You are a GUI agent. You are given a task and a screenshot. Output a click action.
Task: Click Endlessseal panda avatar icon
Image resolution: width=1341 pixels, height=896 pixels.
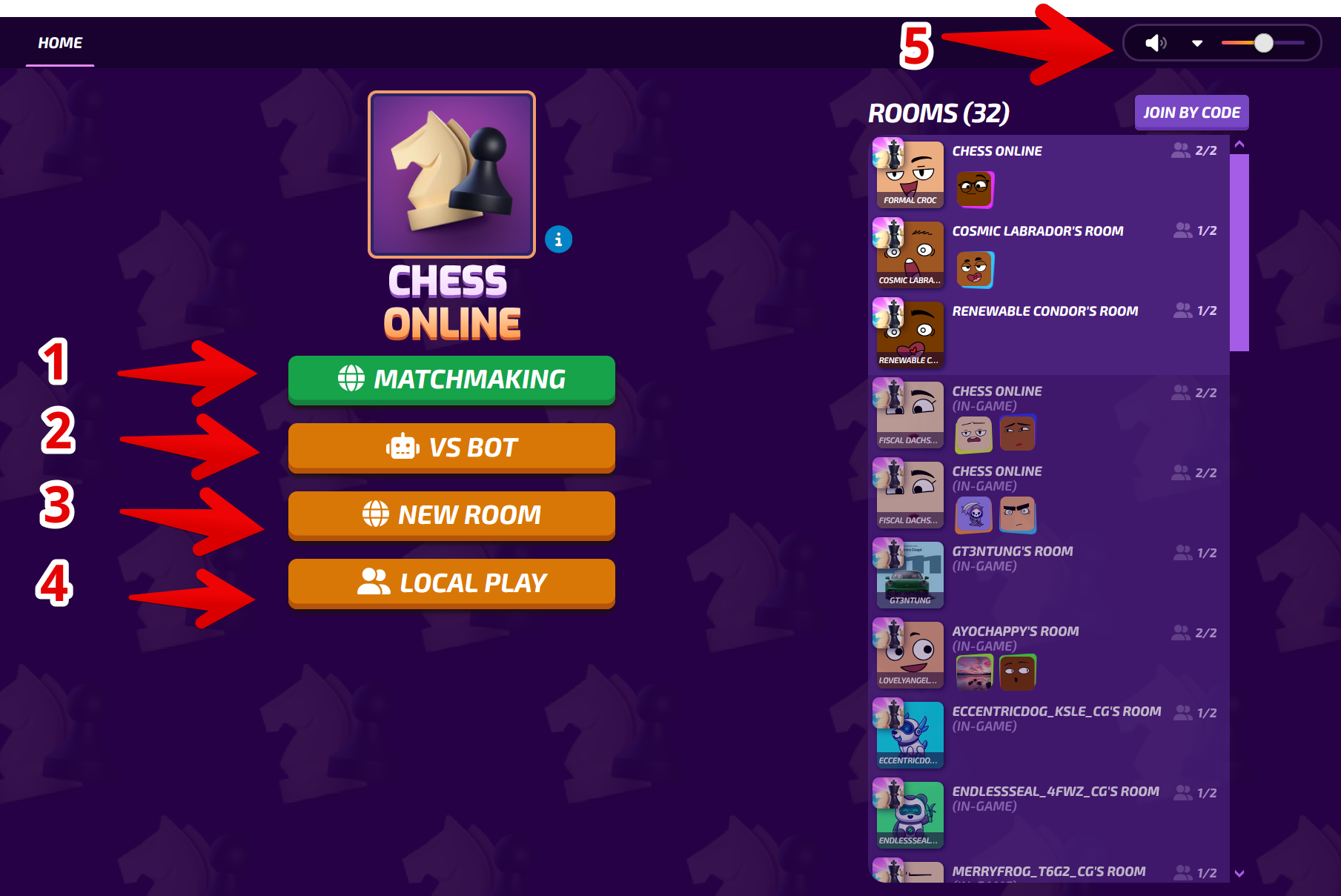point(910,814)
